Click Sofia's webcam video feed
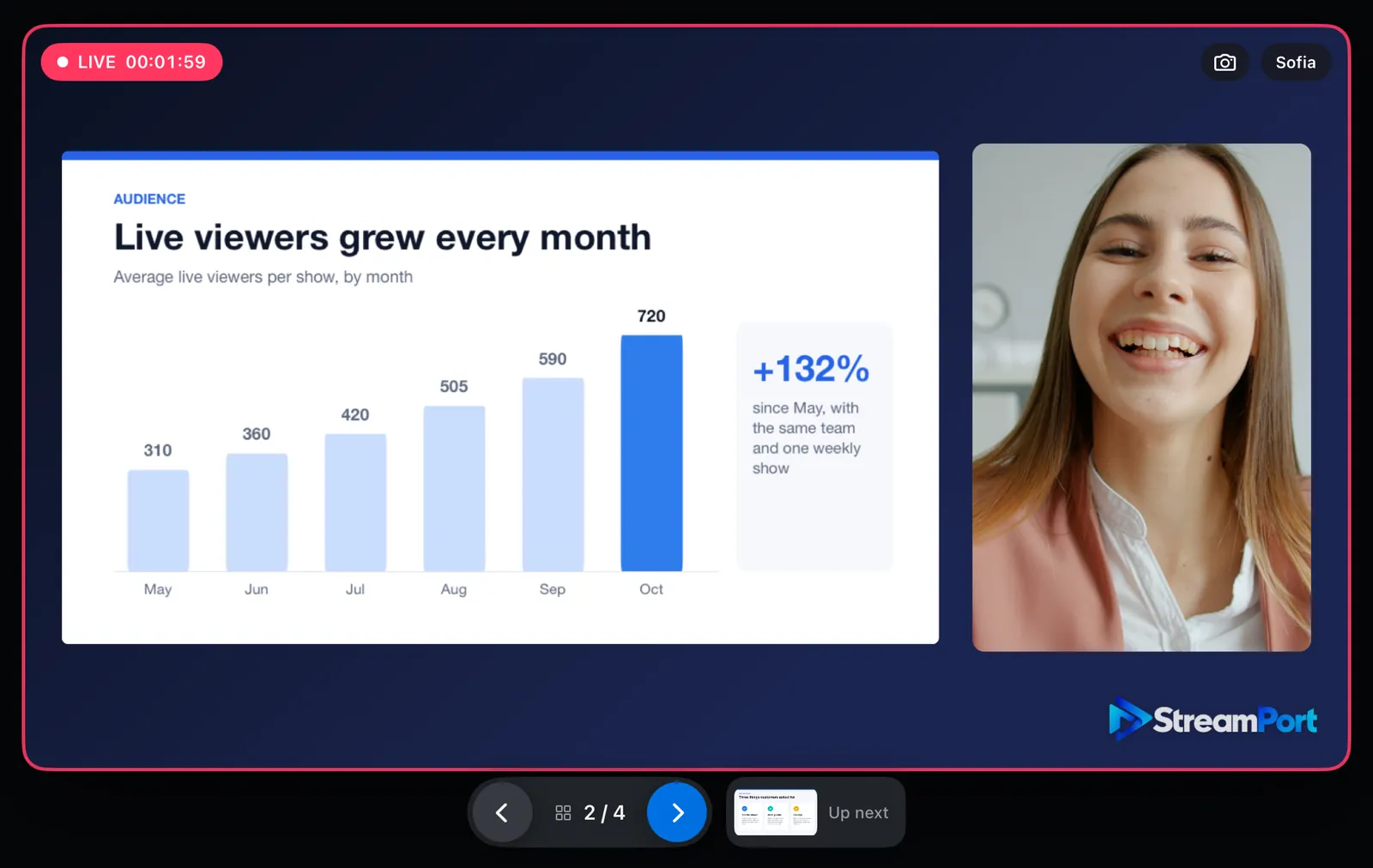Image resolution: width=1373 pixels, height=868 pixels. (x=1141, y=397)
